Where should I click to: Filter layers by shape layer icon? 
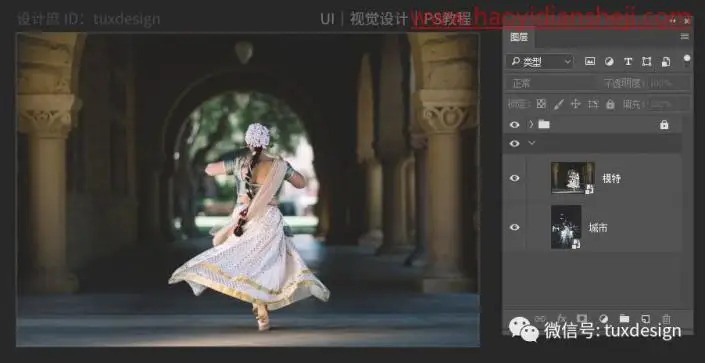[x=647, y=62]
